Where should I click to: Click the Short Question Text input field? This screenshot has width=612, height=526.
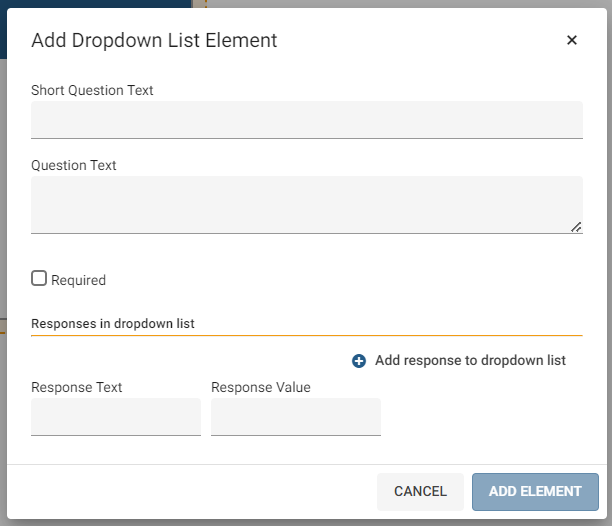pos(307,120)
